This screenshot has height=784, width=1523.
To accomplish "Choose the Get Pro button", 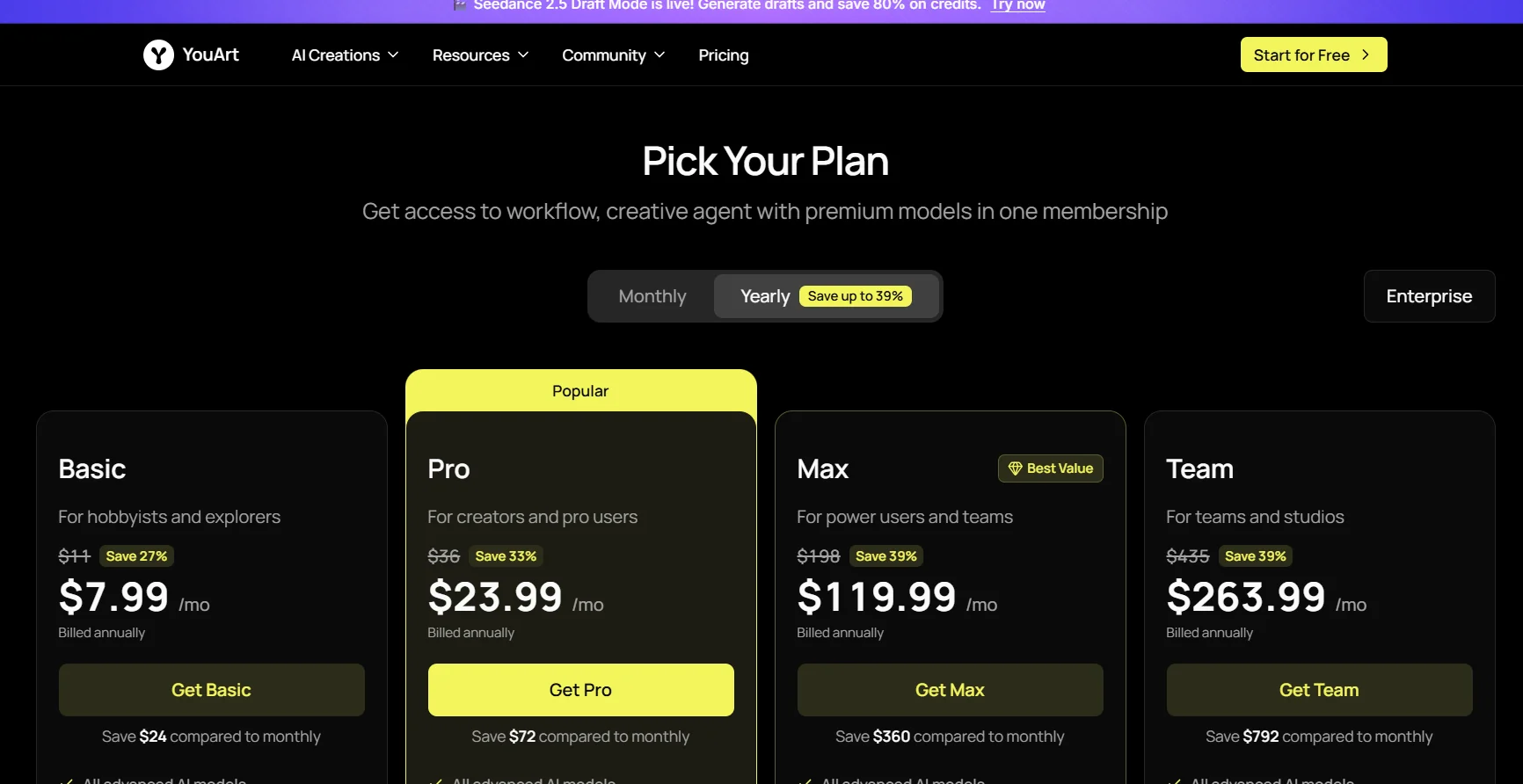I will tap(580, 690).
